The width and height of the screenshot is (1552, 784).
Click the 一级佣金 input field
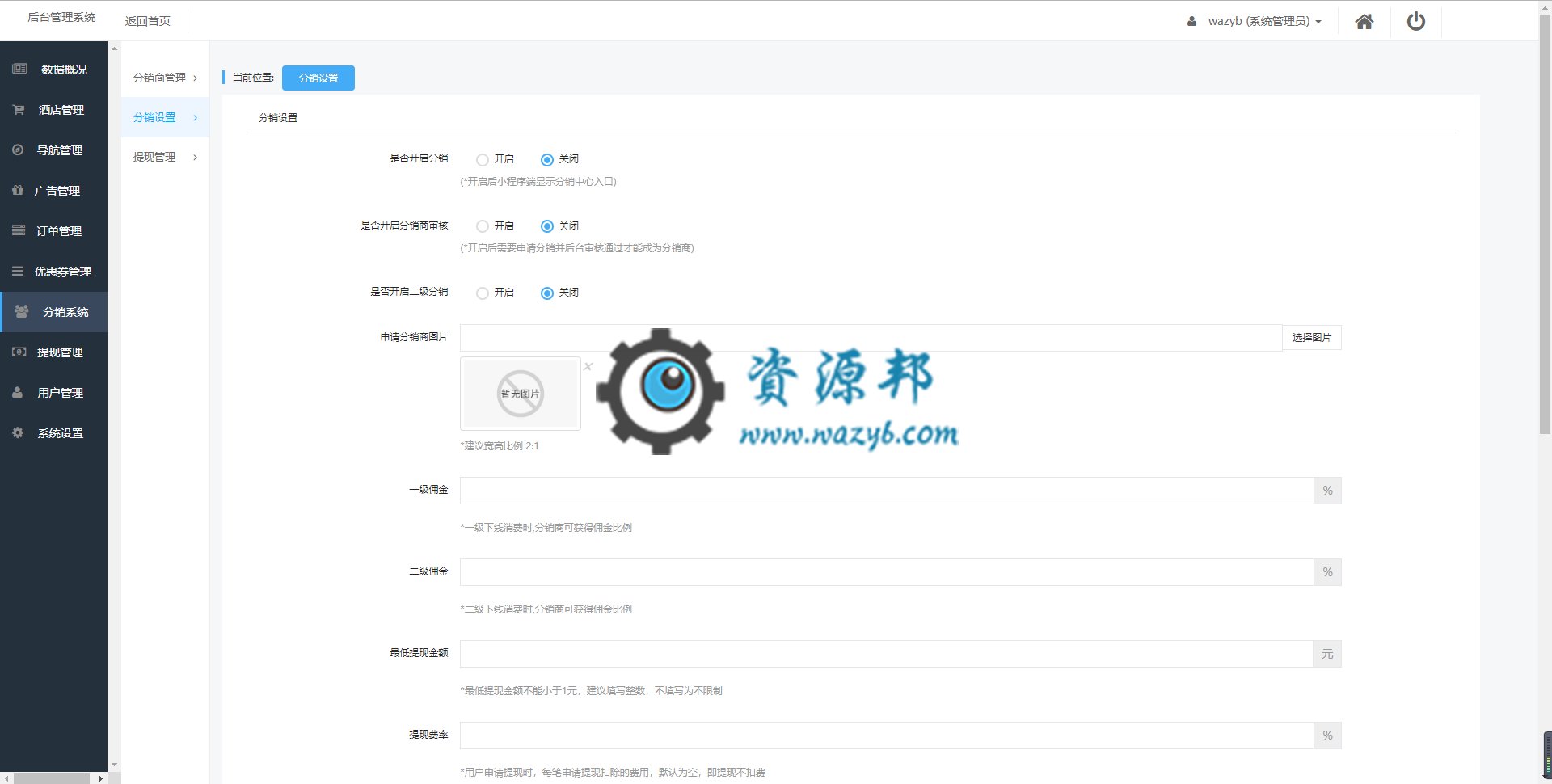(x=887, y=491)
